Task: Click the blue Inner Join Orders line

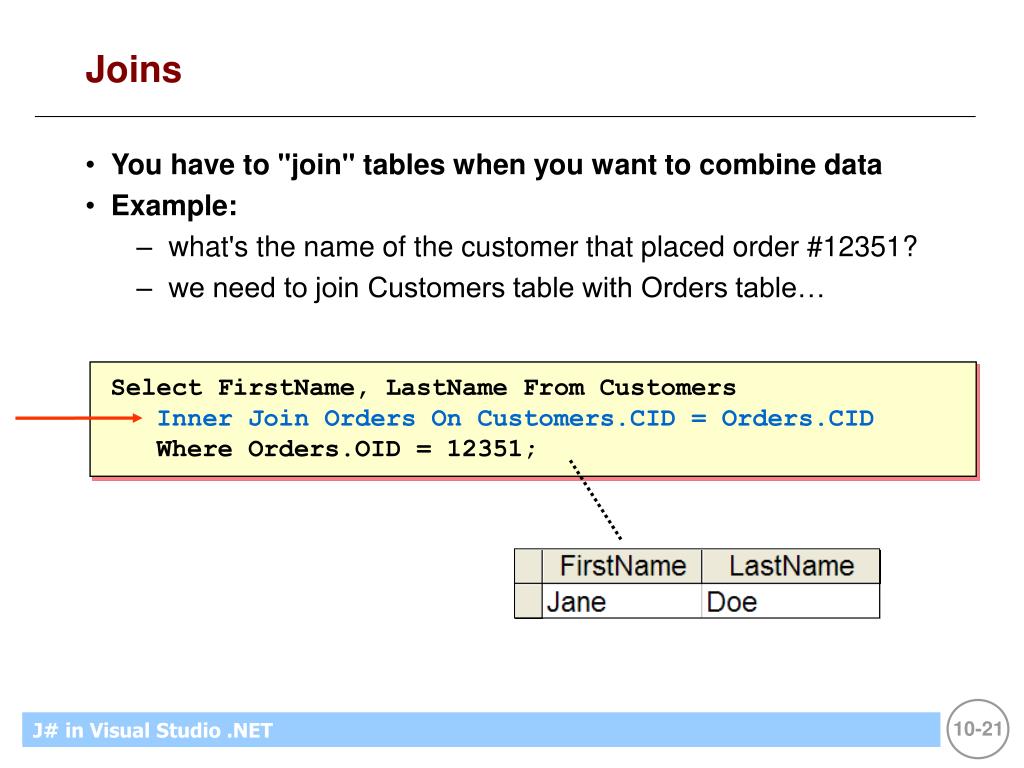Action: 515,418
